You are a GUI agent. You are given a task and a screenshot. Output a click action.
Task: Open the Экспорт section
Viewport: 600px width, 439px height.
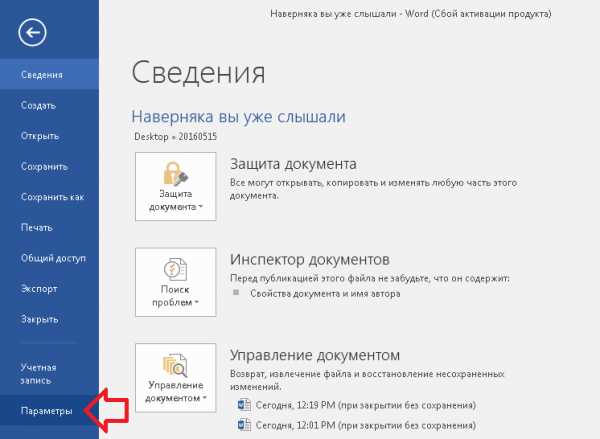click(49, 289)
